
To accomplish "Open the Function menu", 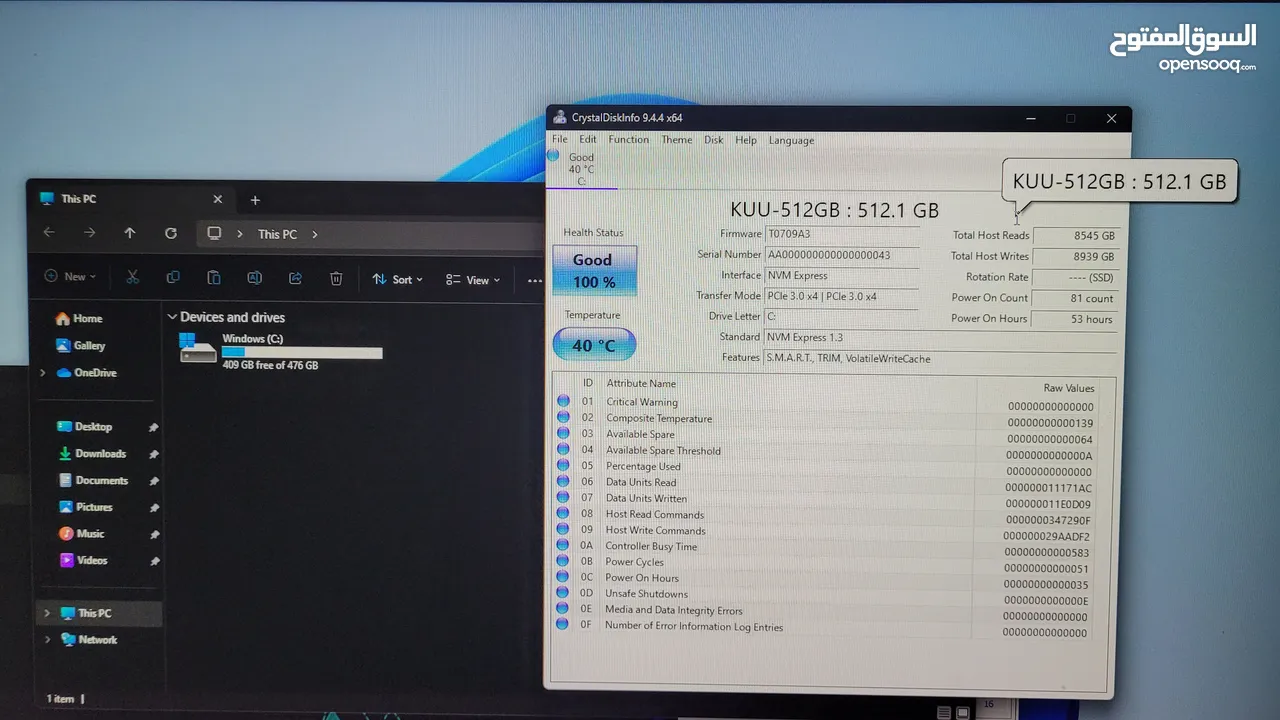I will [628, 139].
